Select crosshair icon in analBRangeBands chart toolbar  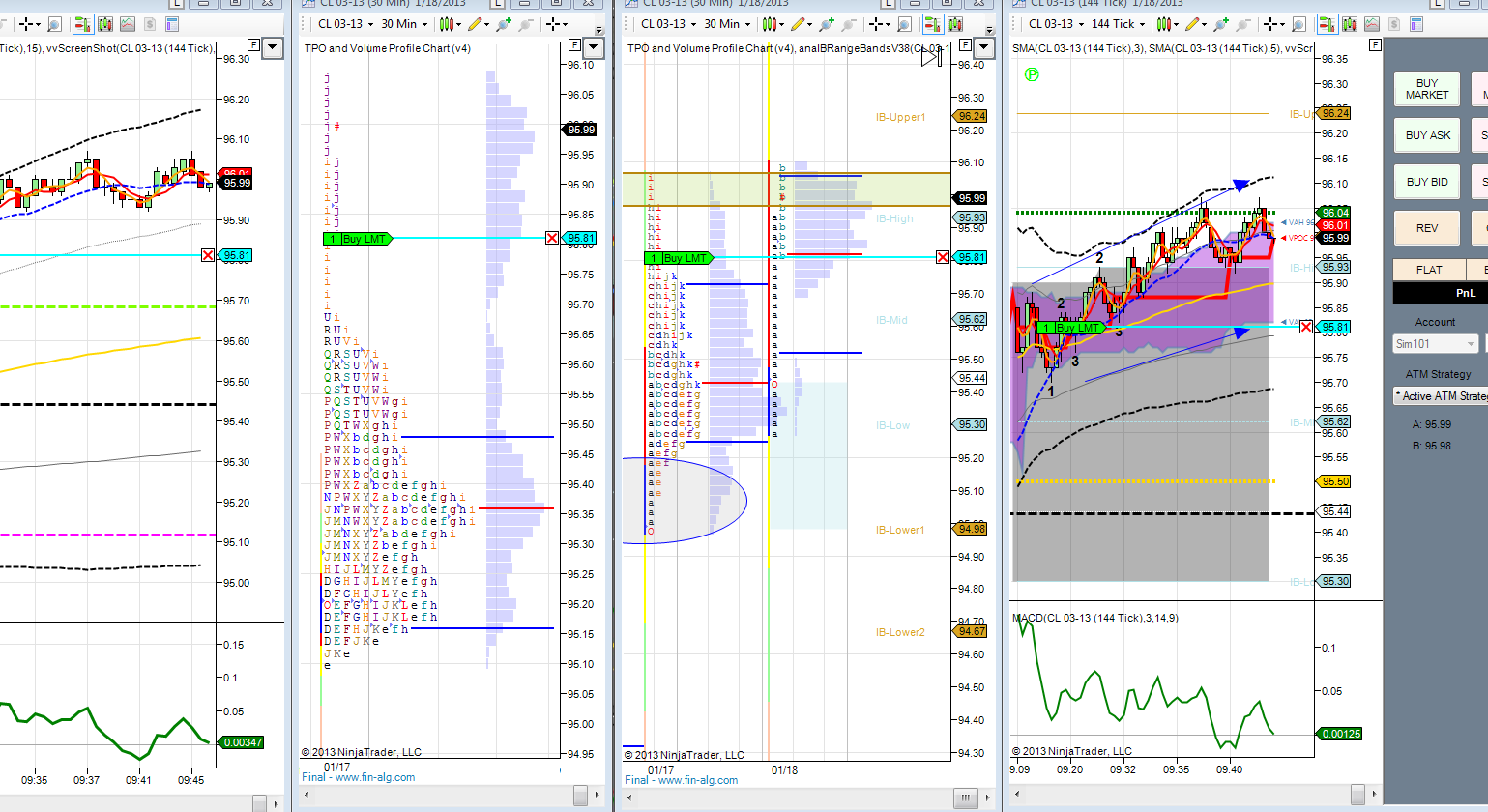(876, 24)
